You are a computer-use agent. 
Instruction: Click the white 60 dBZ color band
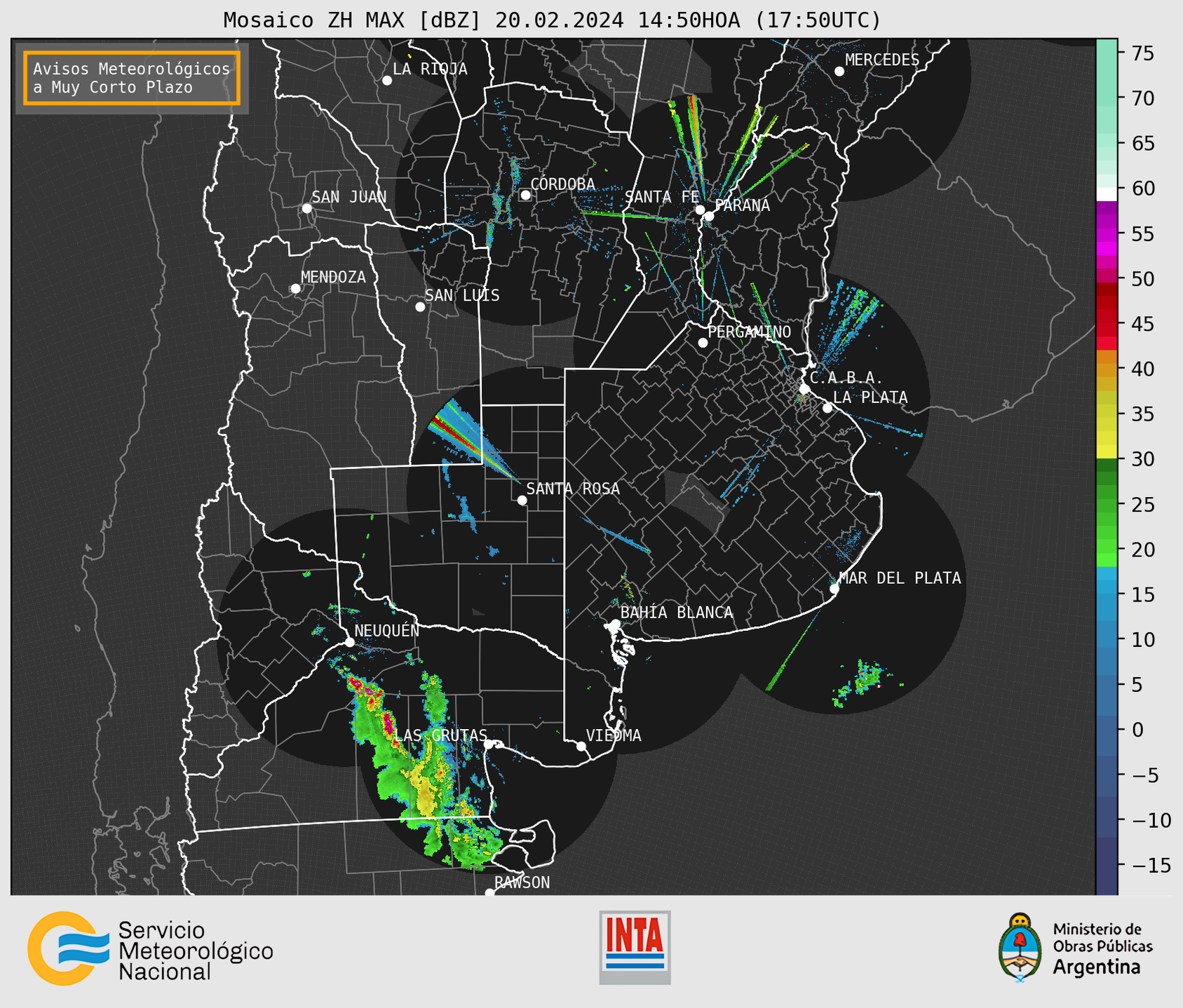[x=1107, y=194]
